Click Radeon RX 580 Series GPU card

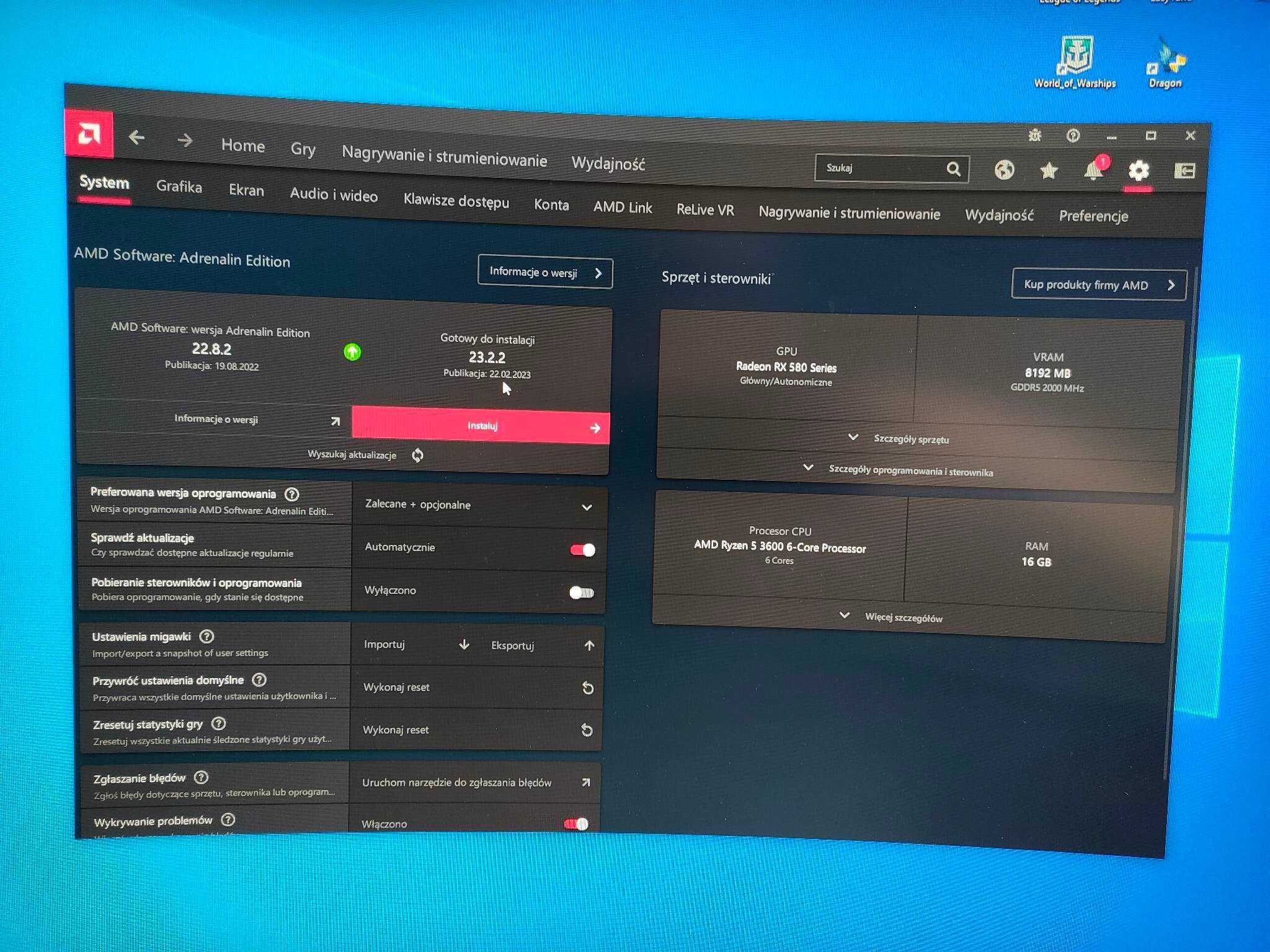click(x=787, y=366)
